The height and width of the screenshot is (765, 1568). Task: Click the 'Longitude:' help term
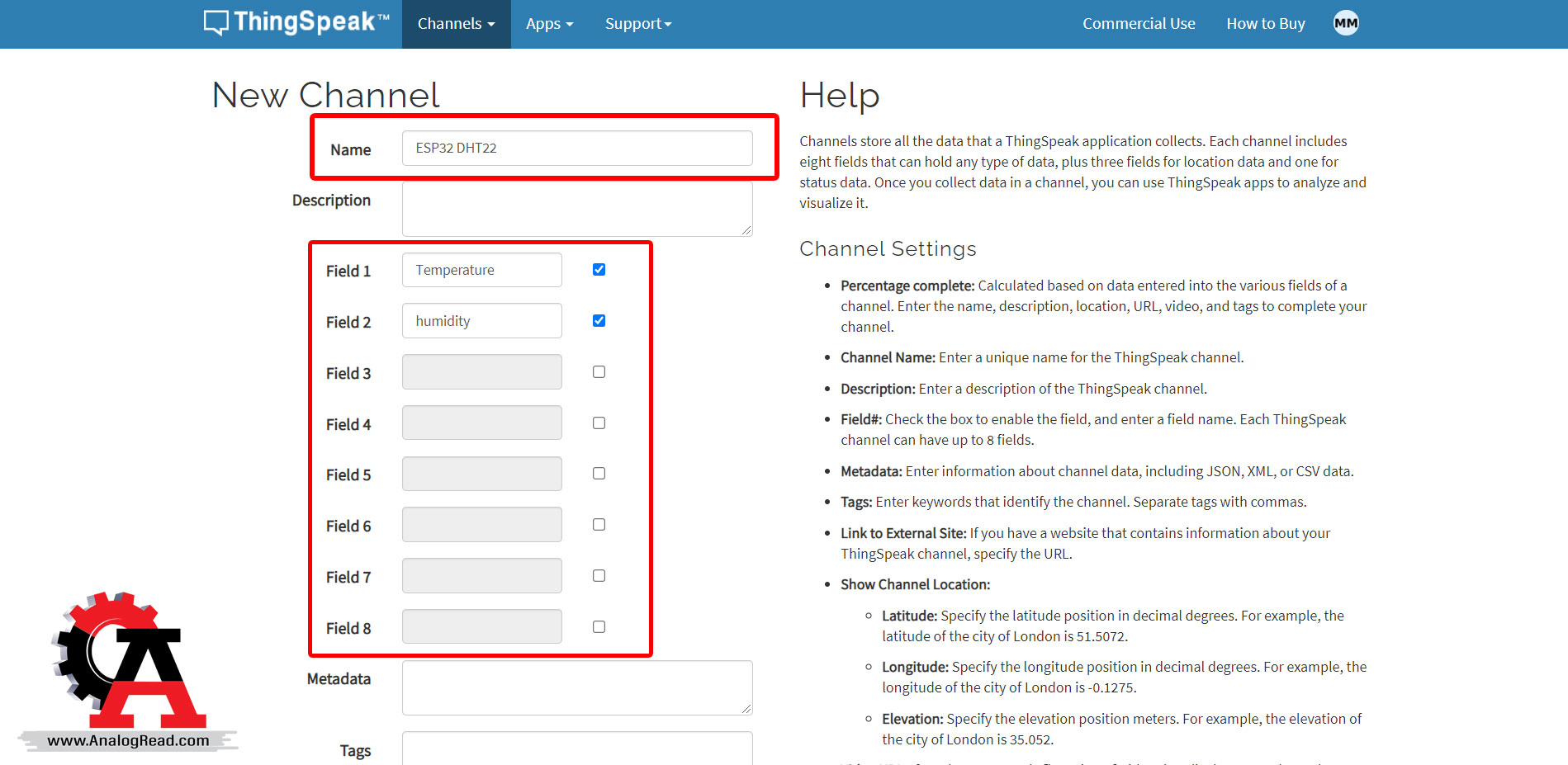(x=915, y=667)
